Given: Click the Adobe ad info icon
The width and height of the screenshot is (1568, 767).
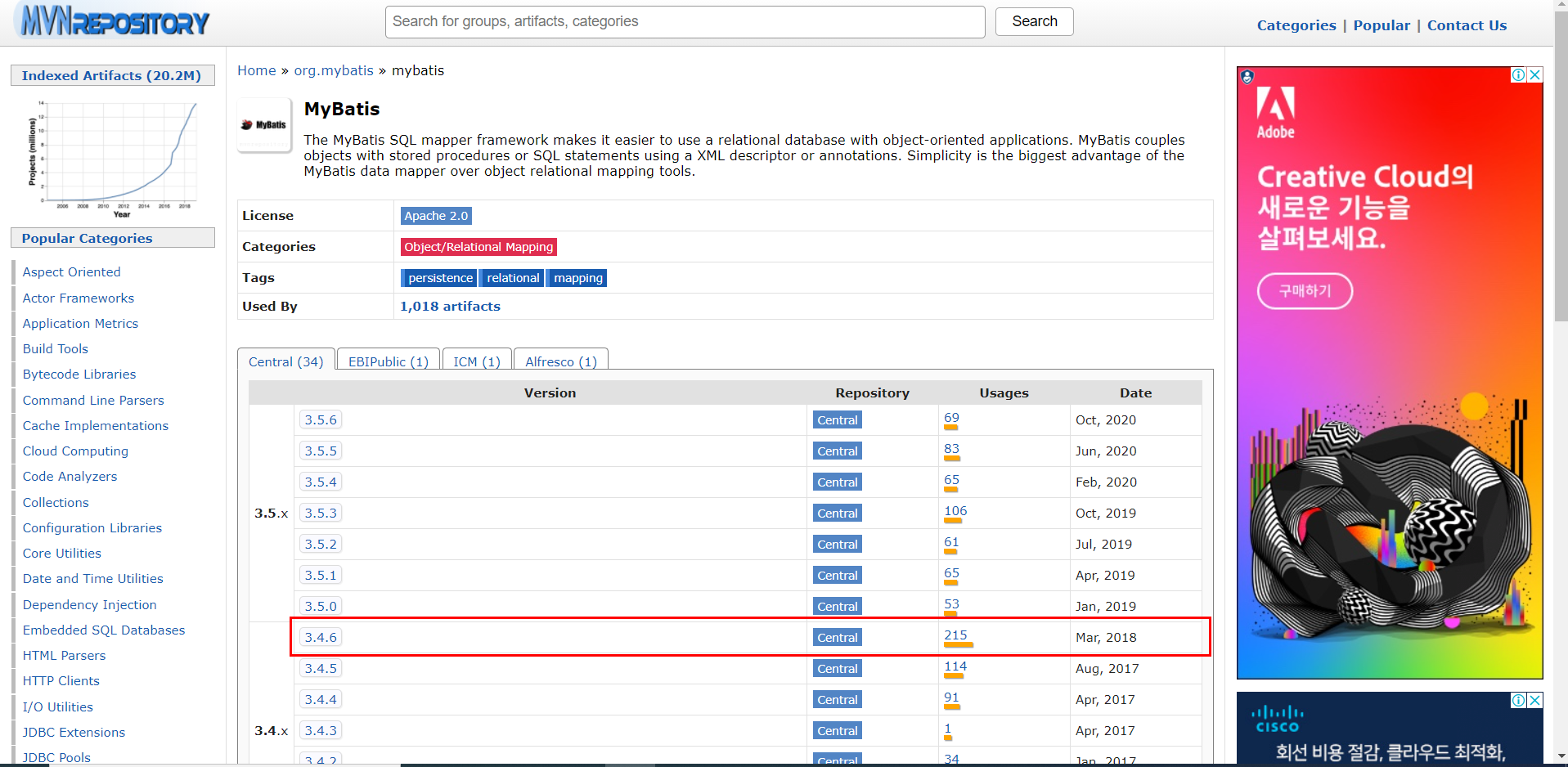Looking at the screenshot, I should click(1518, 74).
